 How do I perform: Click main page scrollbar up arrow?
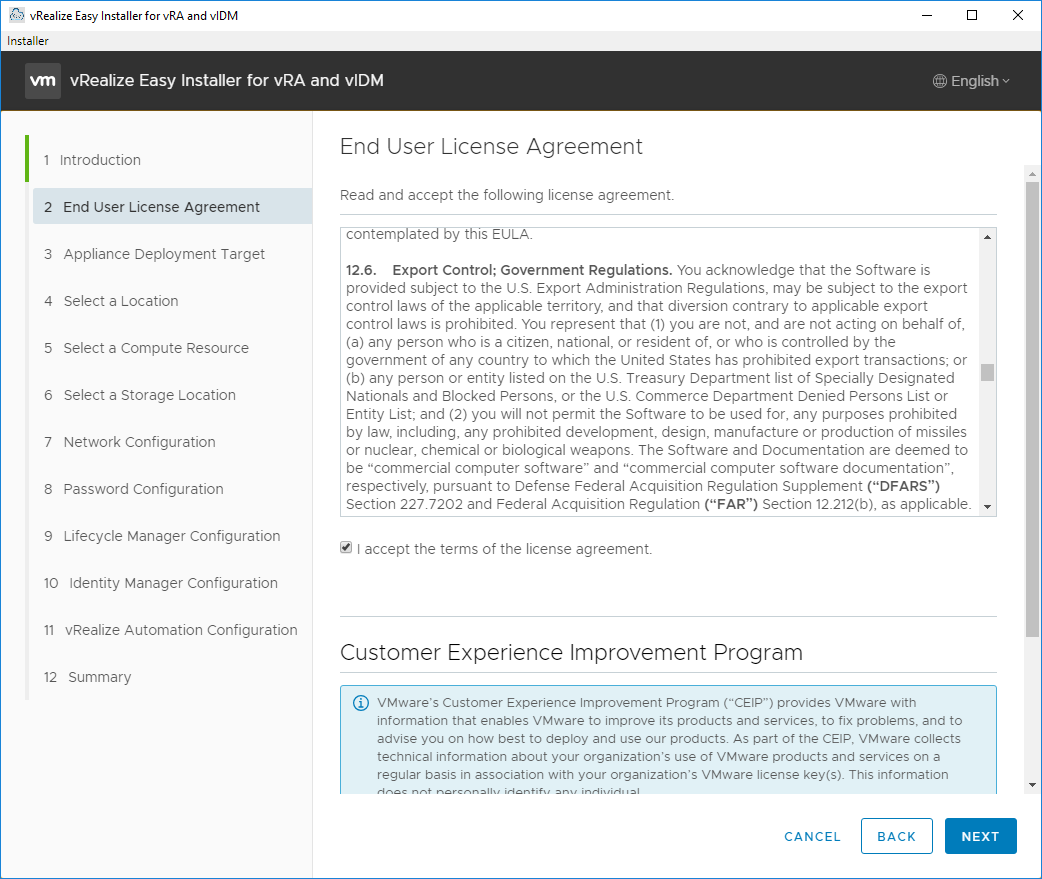[1032, 174]
